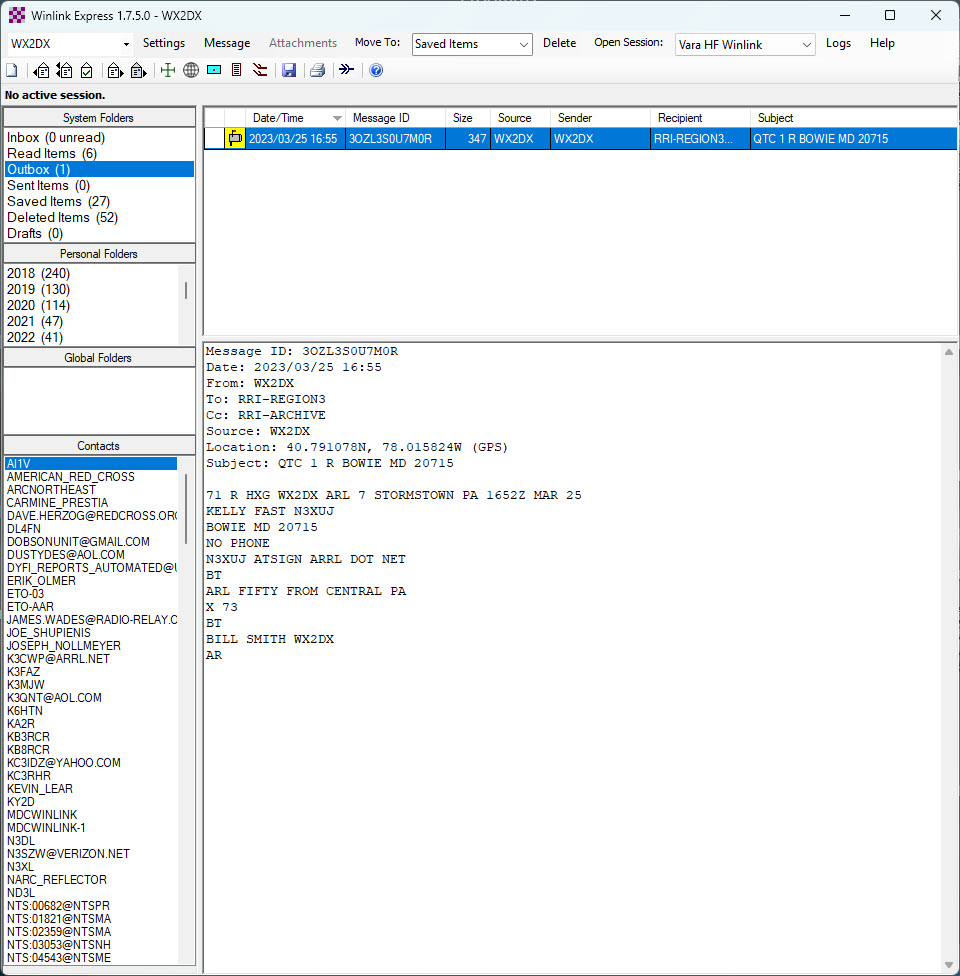Open the Logs viewer
The width and height of the screenshot is (960, 976).
point(838,43)
